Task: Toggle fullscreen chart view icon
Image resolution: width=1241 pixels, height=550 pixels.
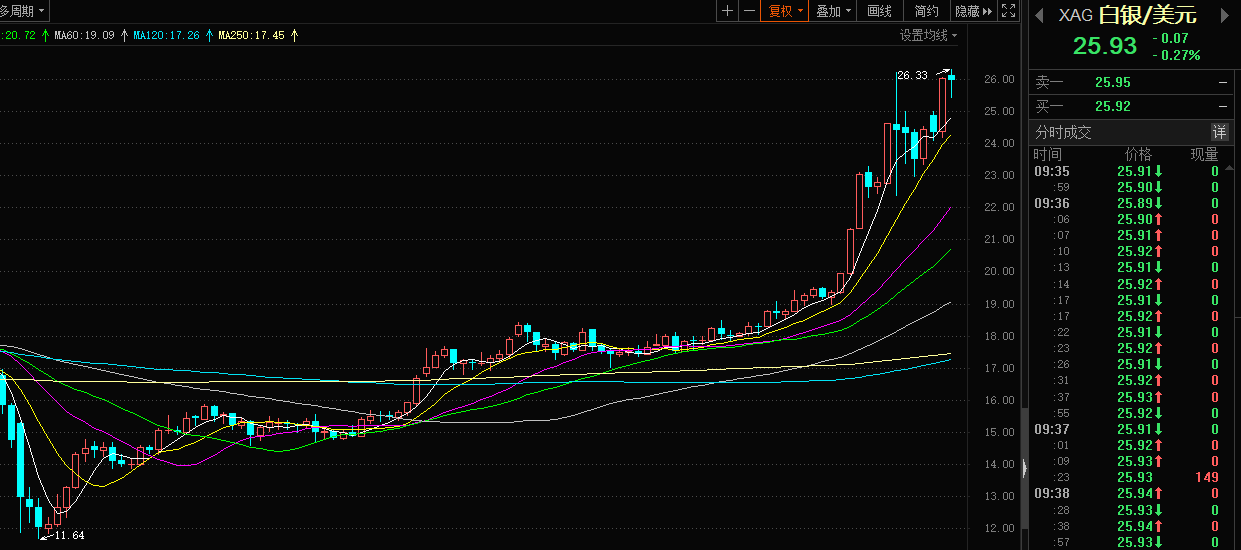Action: 1008,11
